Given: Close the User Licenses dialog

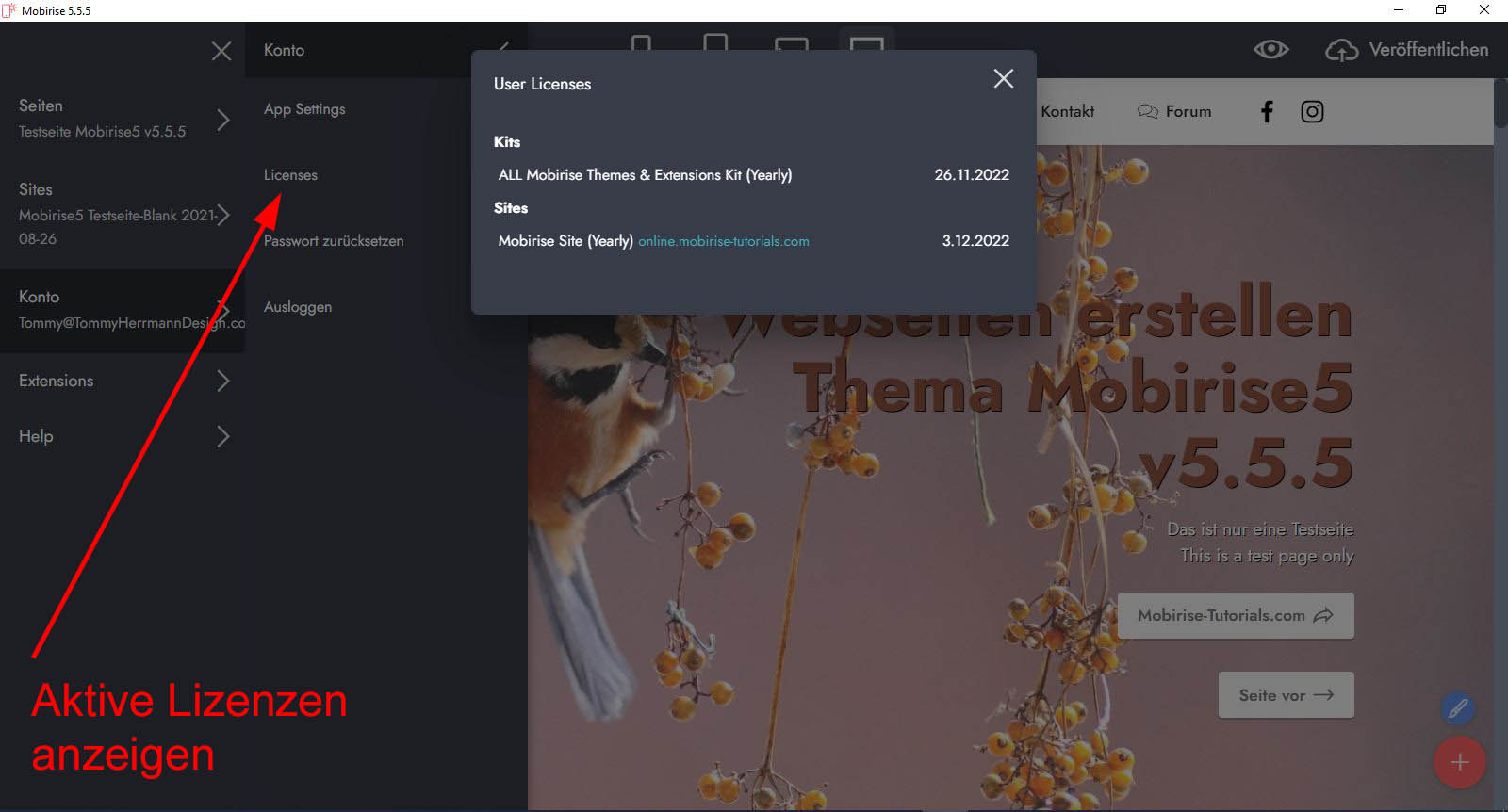Looking at the screenshot, I should click(1003, 79).
